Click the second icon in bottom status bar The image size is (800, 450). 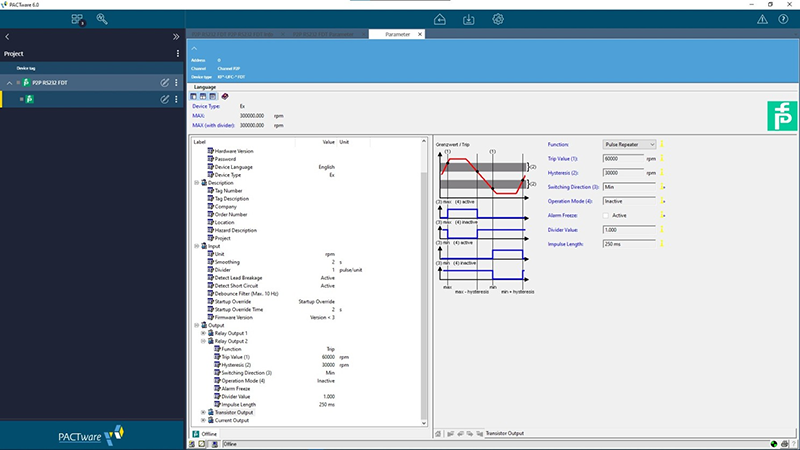[x=202, y=444]
